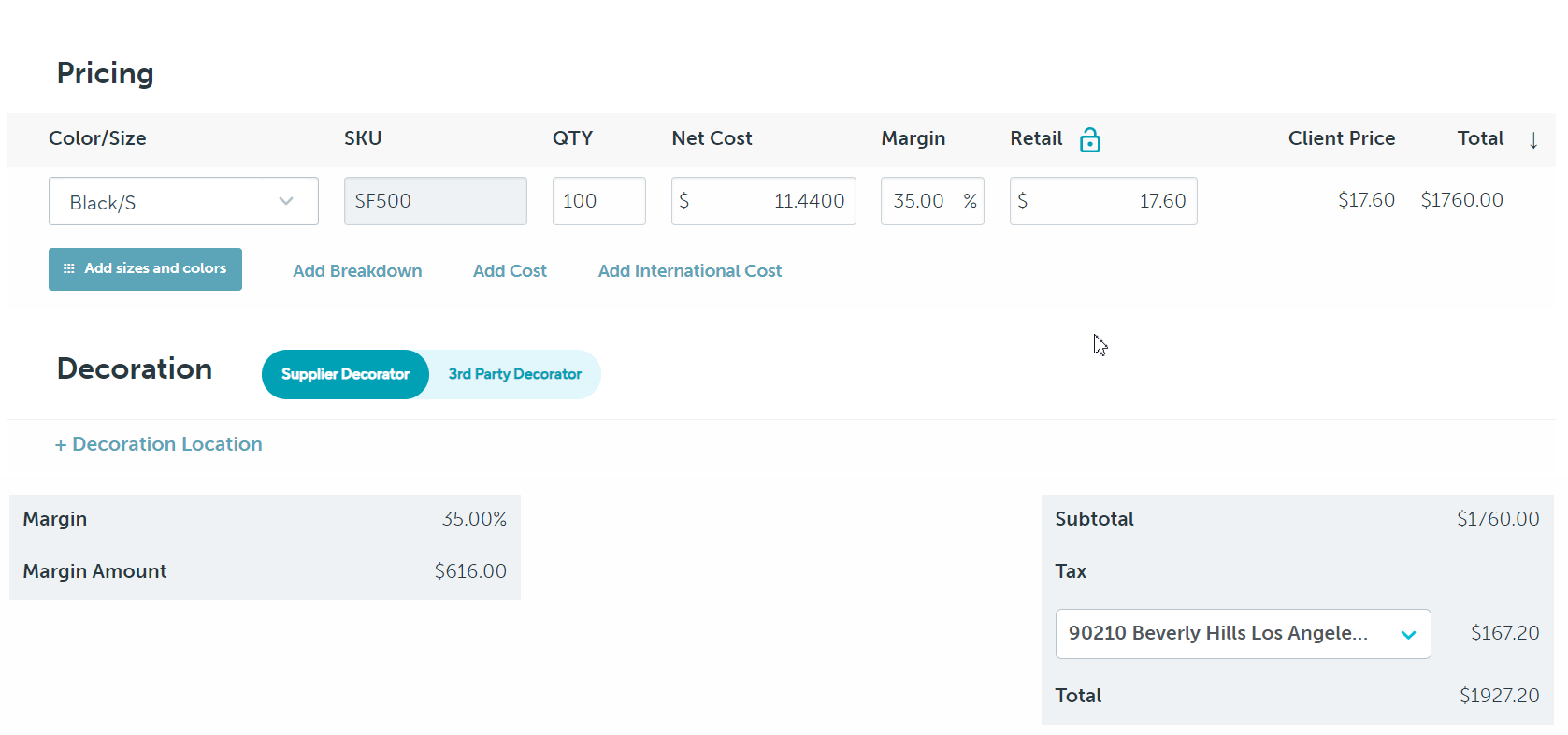
Task: Add a new Decoration Location
Action: pyautogui.click(x=158, y=444)
